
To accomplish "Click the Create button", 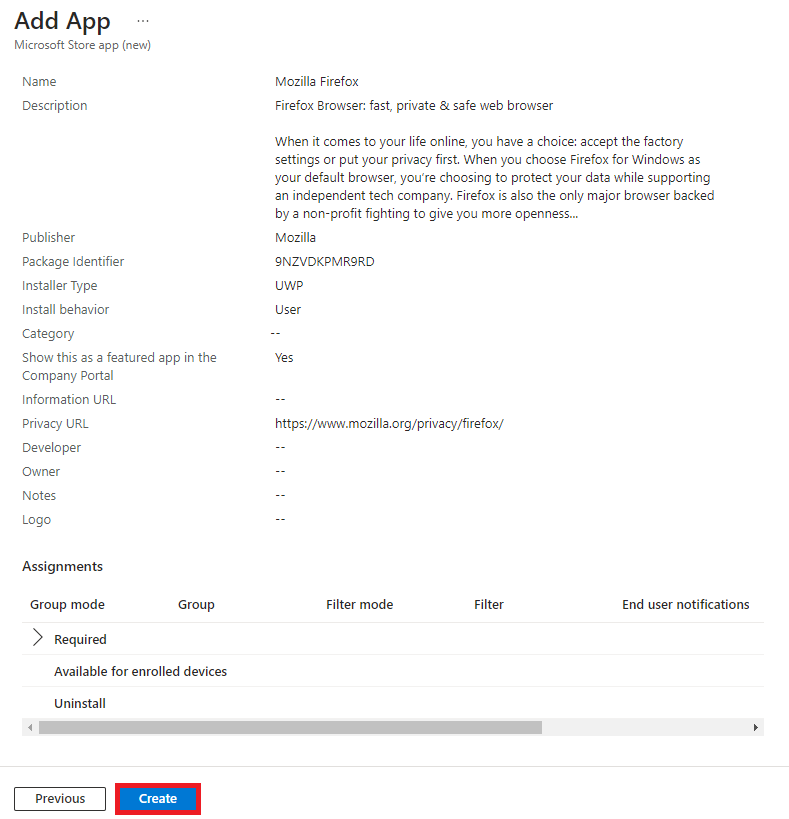I will point(158,799).
